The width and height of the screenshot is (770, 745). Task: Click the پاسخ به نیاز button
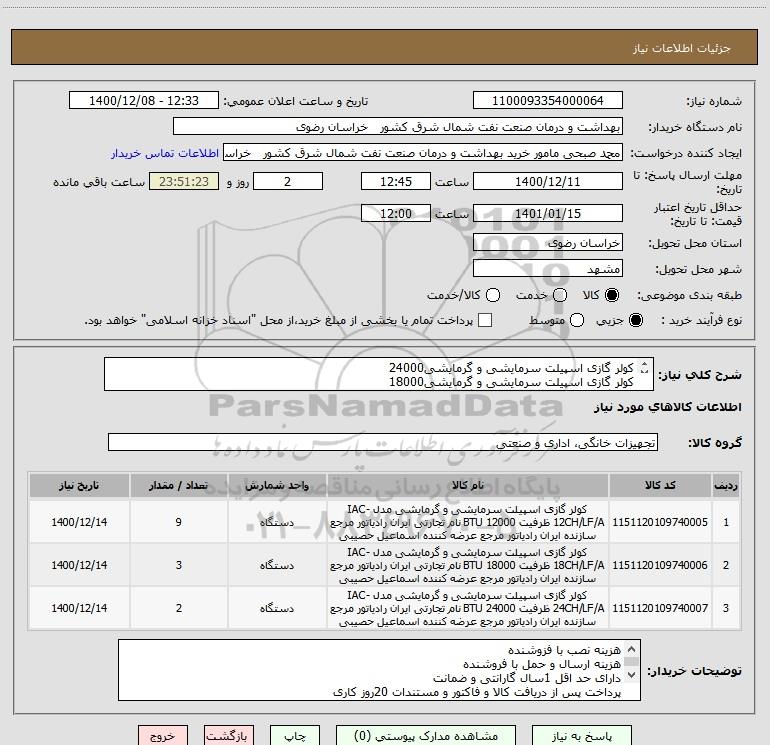tap(582, 736)
